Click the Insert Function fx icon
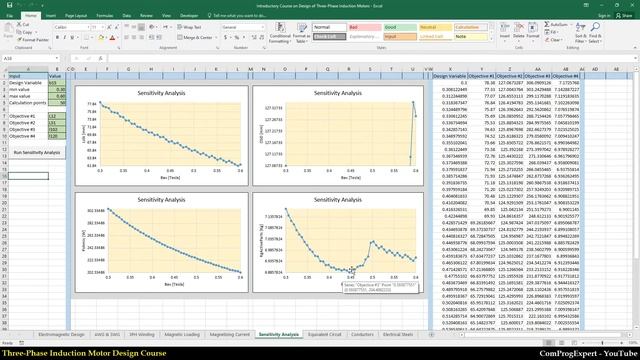The height and width of the screenshot is (360, 640). (x=100, y=58)
